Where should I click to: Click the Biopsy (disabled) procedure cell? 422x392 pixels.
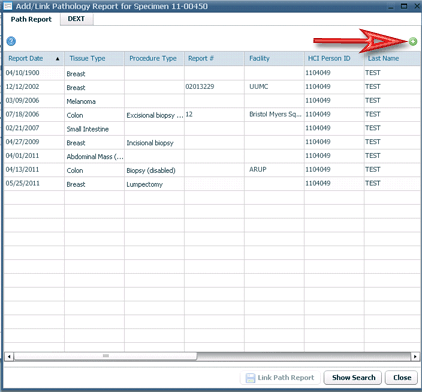point(154,171)
